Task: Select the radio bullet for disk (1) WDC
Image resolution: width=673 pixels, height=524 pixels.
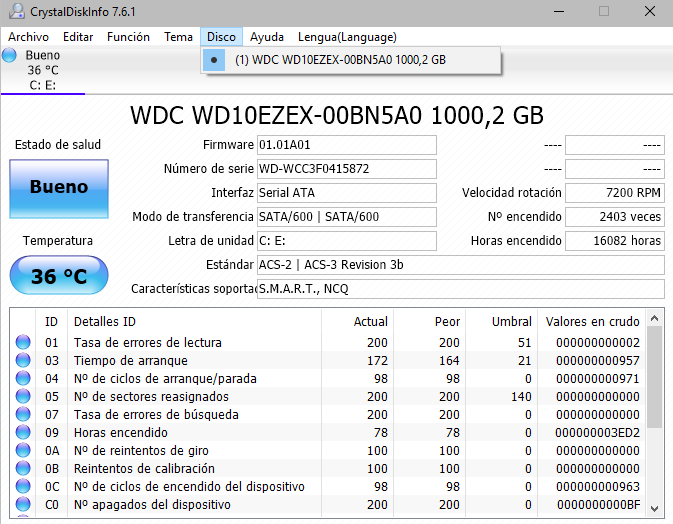Action: [214, 60]
